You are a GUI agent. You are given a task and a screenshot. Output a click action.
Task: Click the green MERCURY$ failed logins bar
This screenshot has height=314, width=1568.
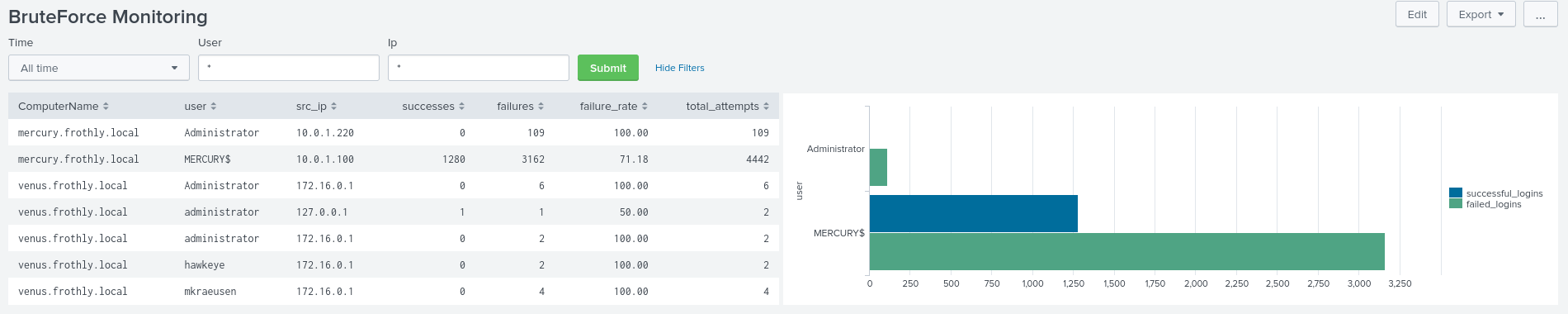point(1127,251)
